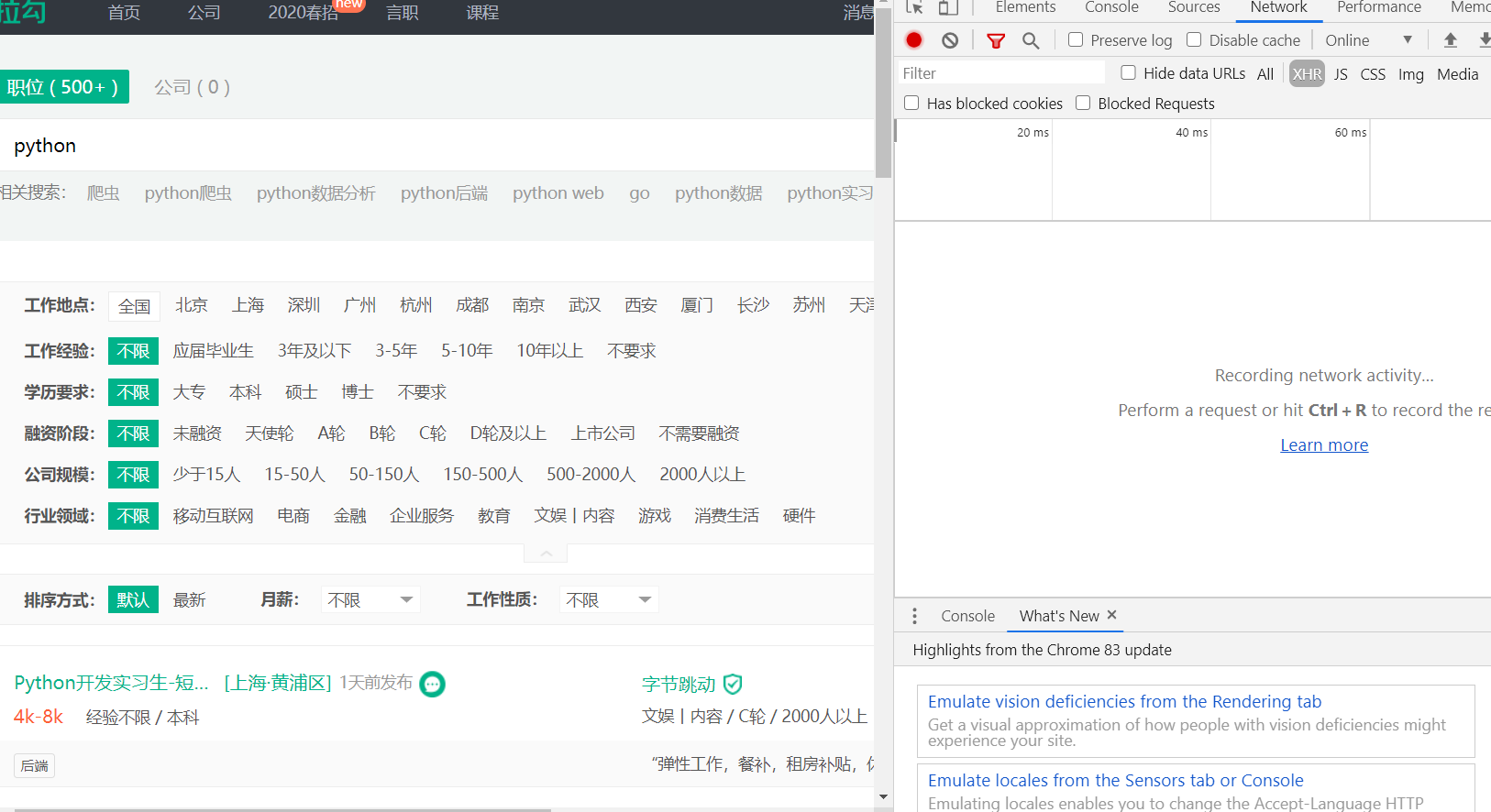Screen dimensions: 1491x812
Task: Check the Hide data URLs option
Action: pos(1129,72)
